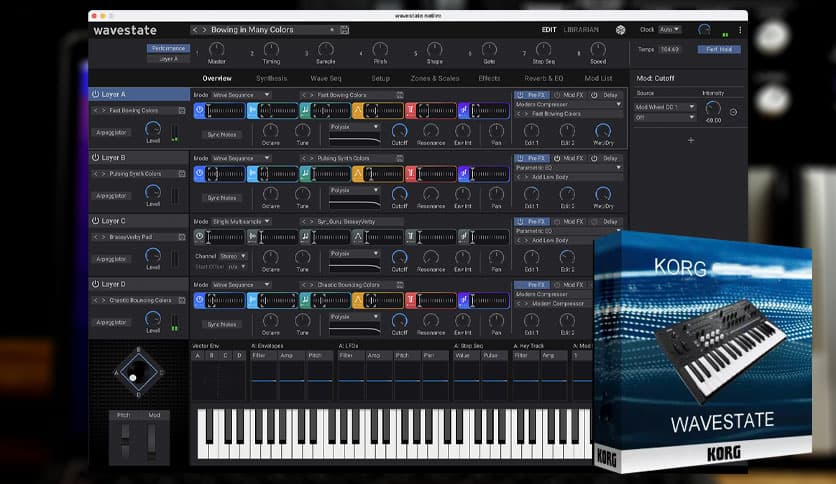Add a modulation with the plus icon

(691, 140)
